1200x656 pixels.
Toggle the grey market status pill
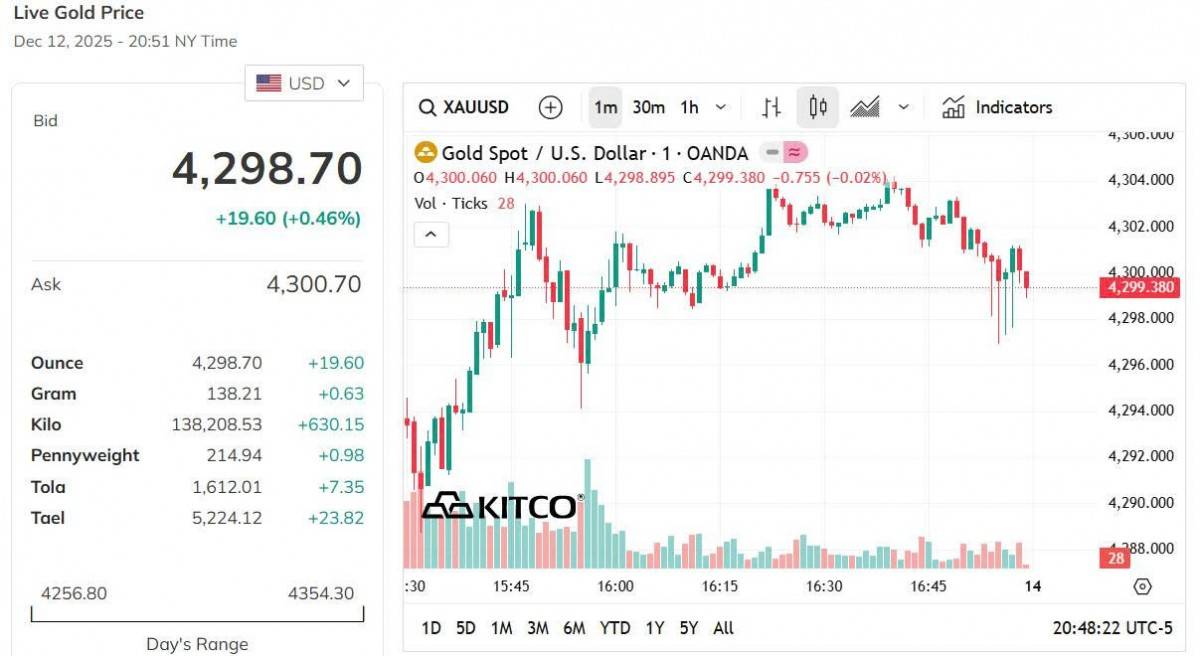(771, 153)
